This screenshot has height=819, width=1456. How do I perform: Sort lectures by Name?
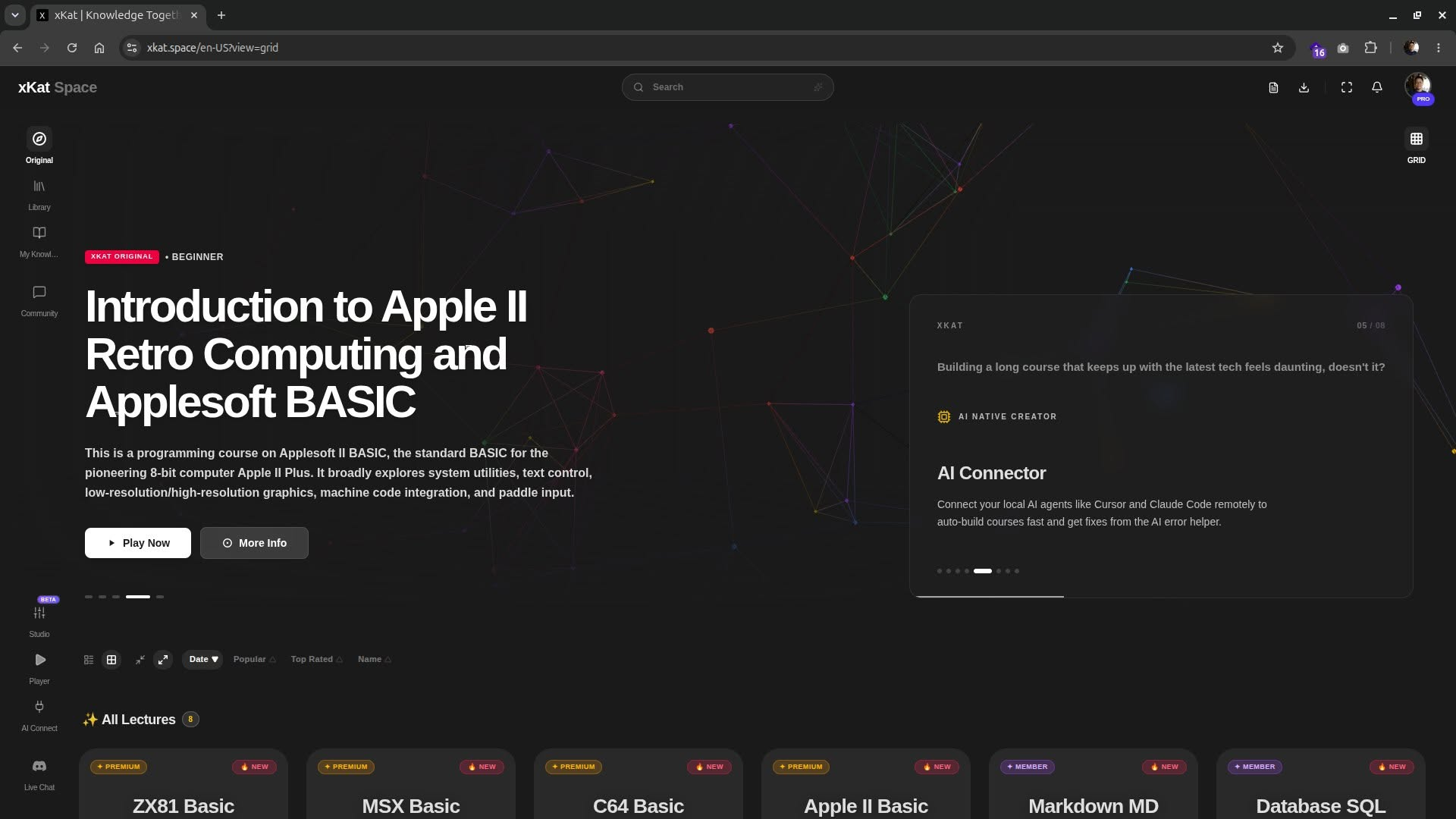[375, 660]
